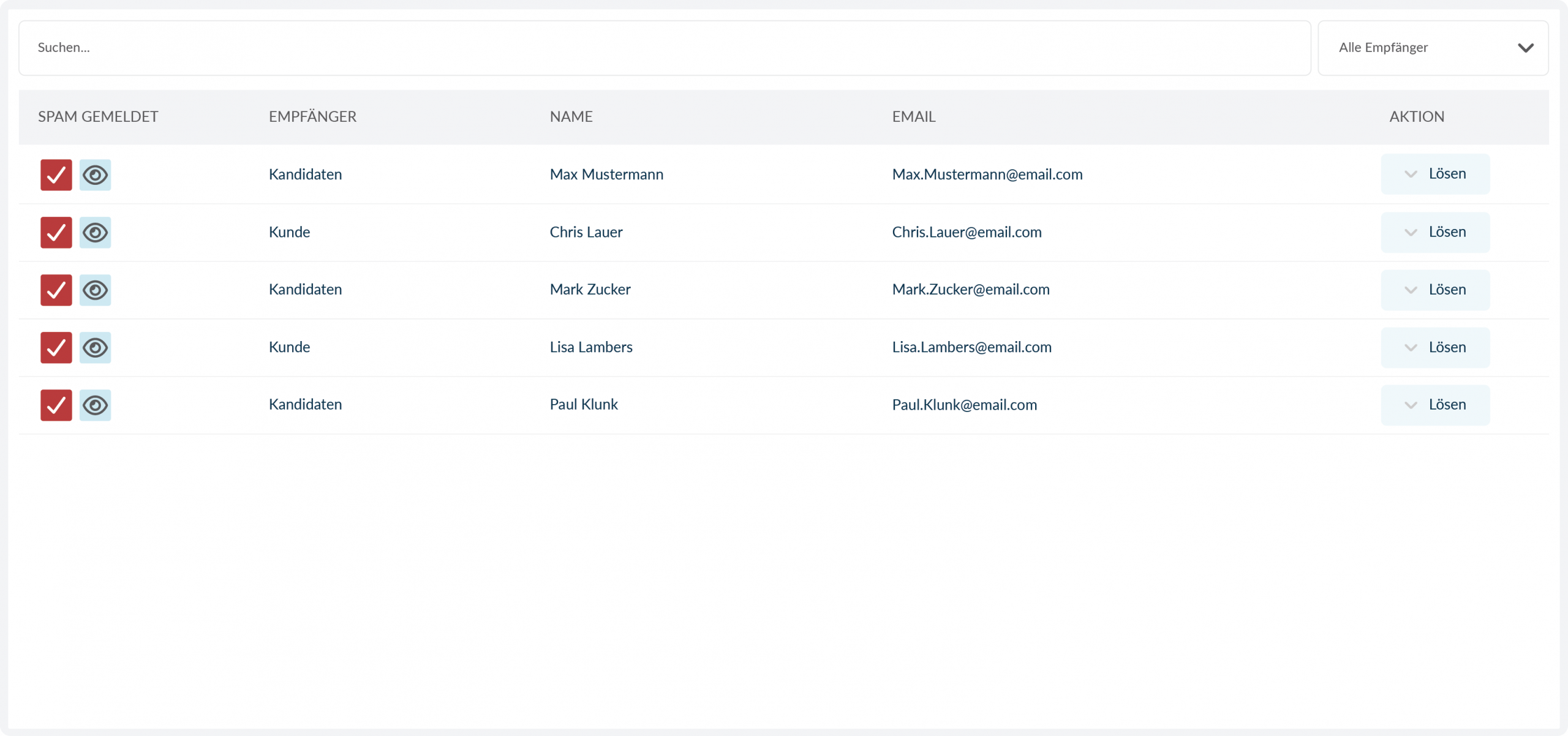
Task: Uncheck Lisa Lambers spam reported checkbox
Action: pos(56,348)
